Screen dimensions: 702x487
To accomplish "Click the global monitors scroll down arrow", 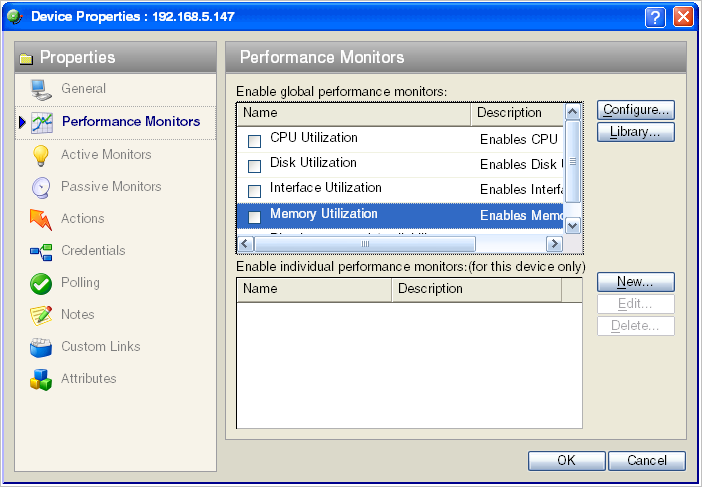I will coord(573,226).
